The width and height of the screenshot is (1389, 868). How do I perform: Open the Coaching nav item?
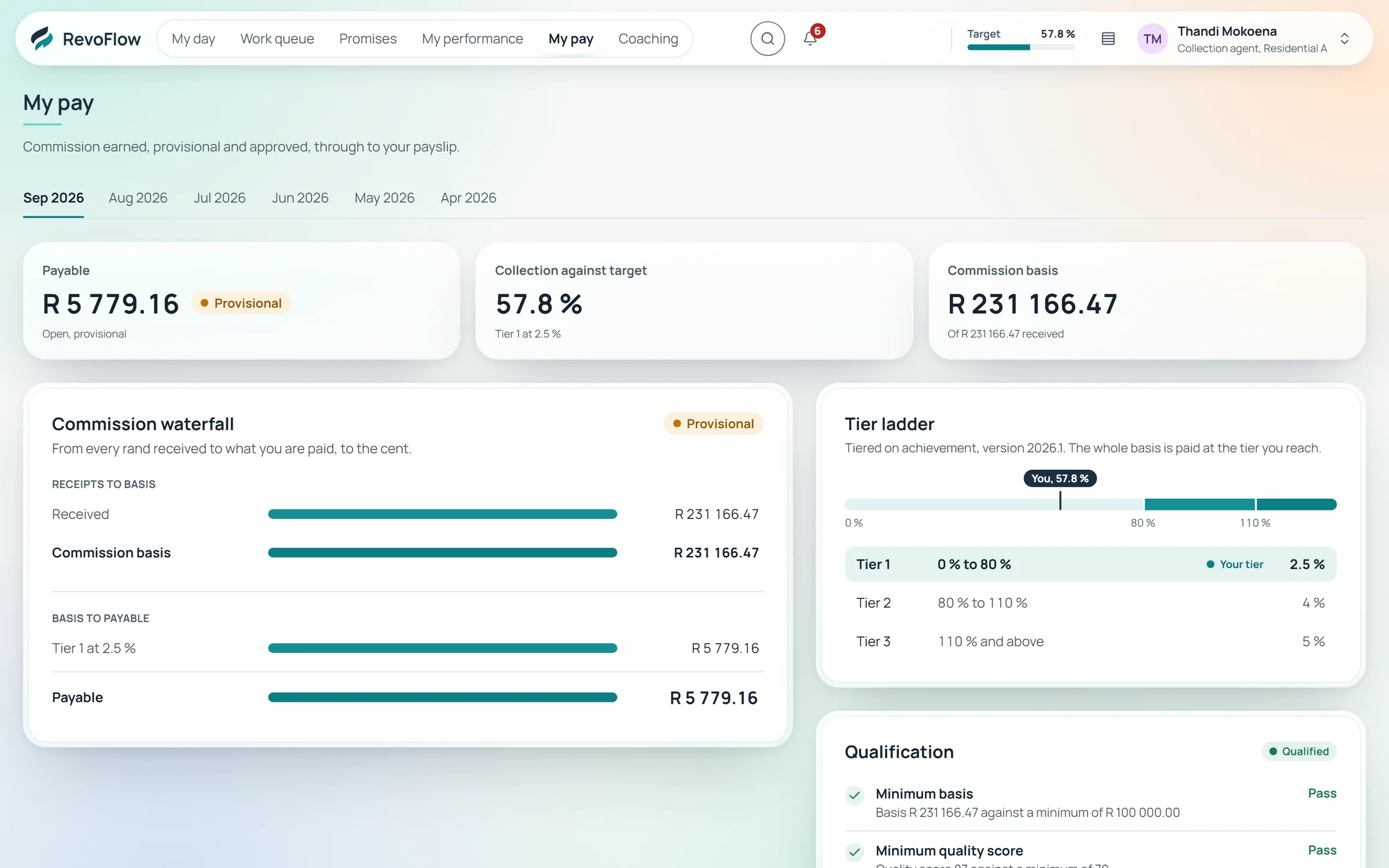tap(648, 39)
